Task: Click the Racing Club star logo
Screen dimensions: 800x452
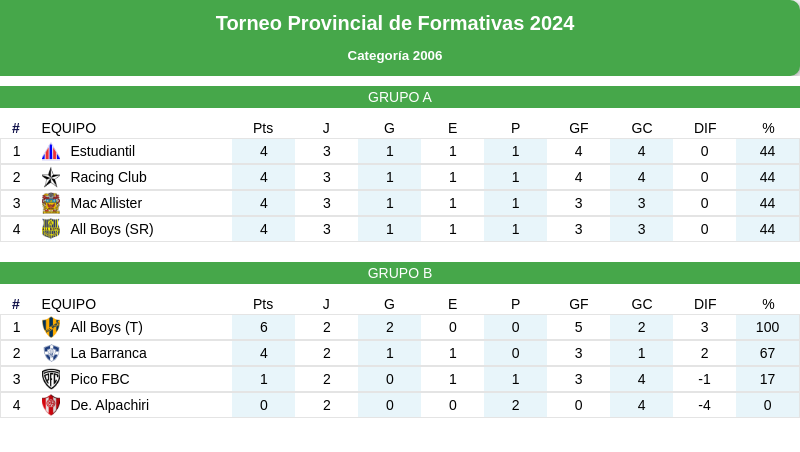Action: [x=51, y=178]
